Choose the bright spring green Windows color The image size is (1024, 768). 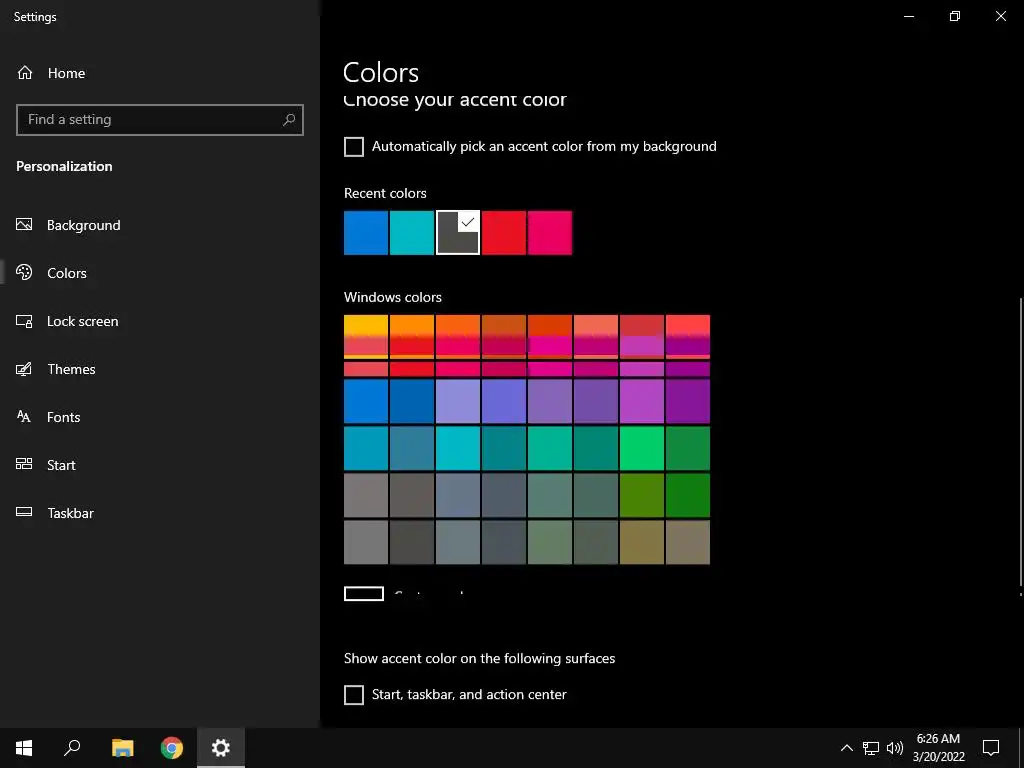[642, 448]
